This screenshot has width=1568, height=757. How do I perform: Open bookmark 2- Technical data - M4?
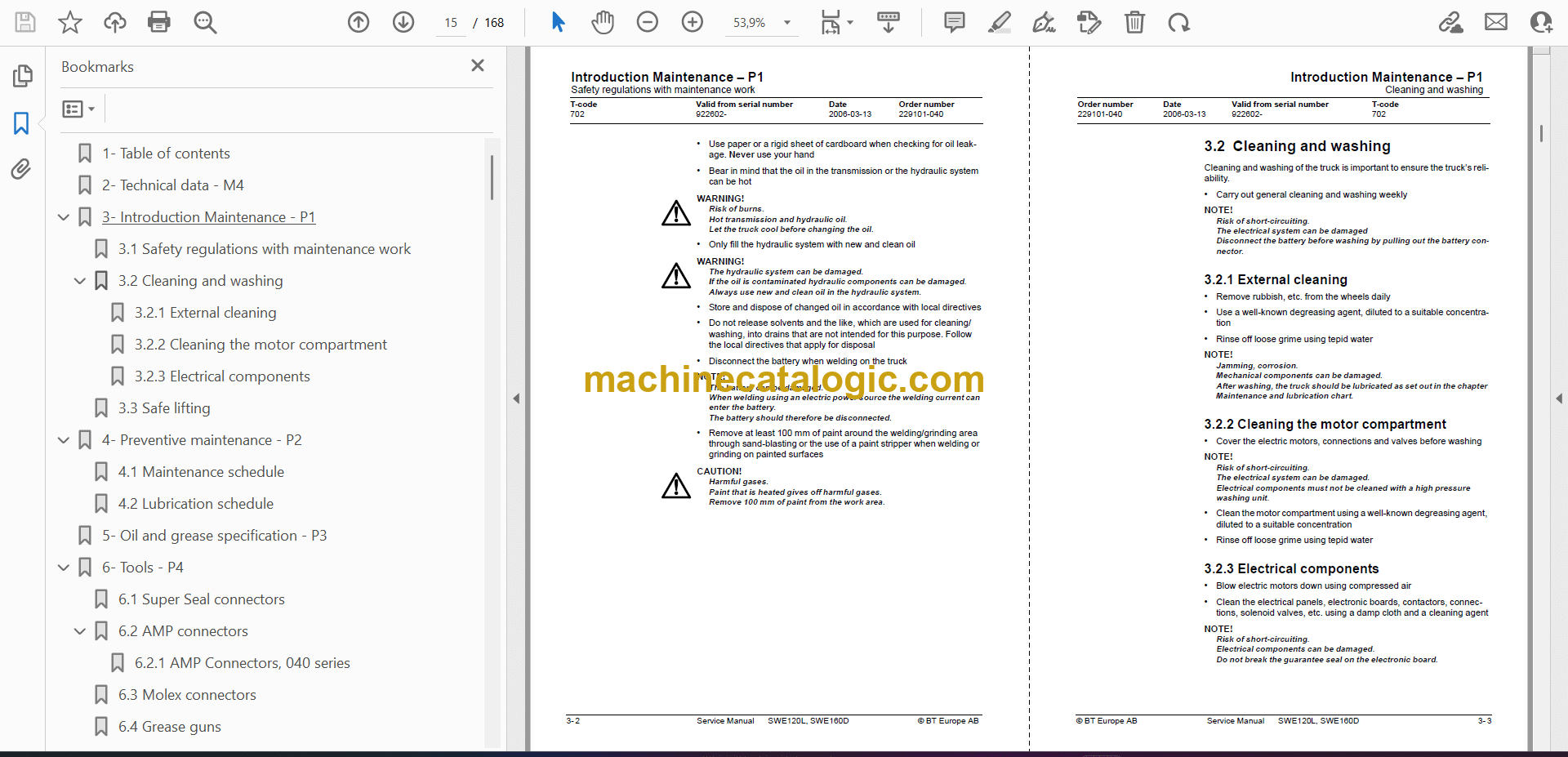[173, 185]
